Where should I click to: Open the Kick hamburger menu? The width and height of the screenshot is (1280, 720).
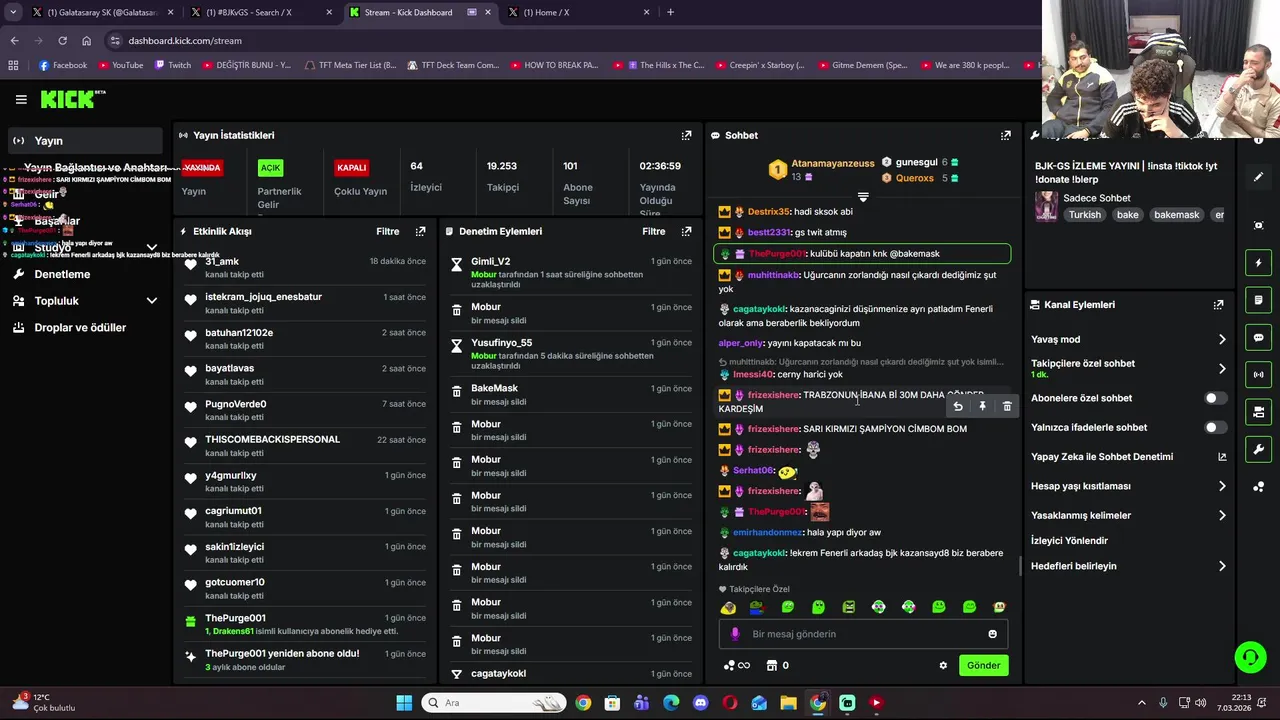pos(21,99)
